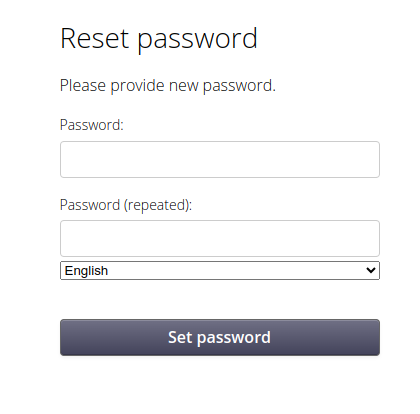Click the 'Reset password' heading

tap(159, 39)
